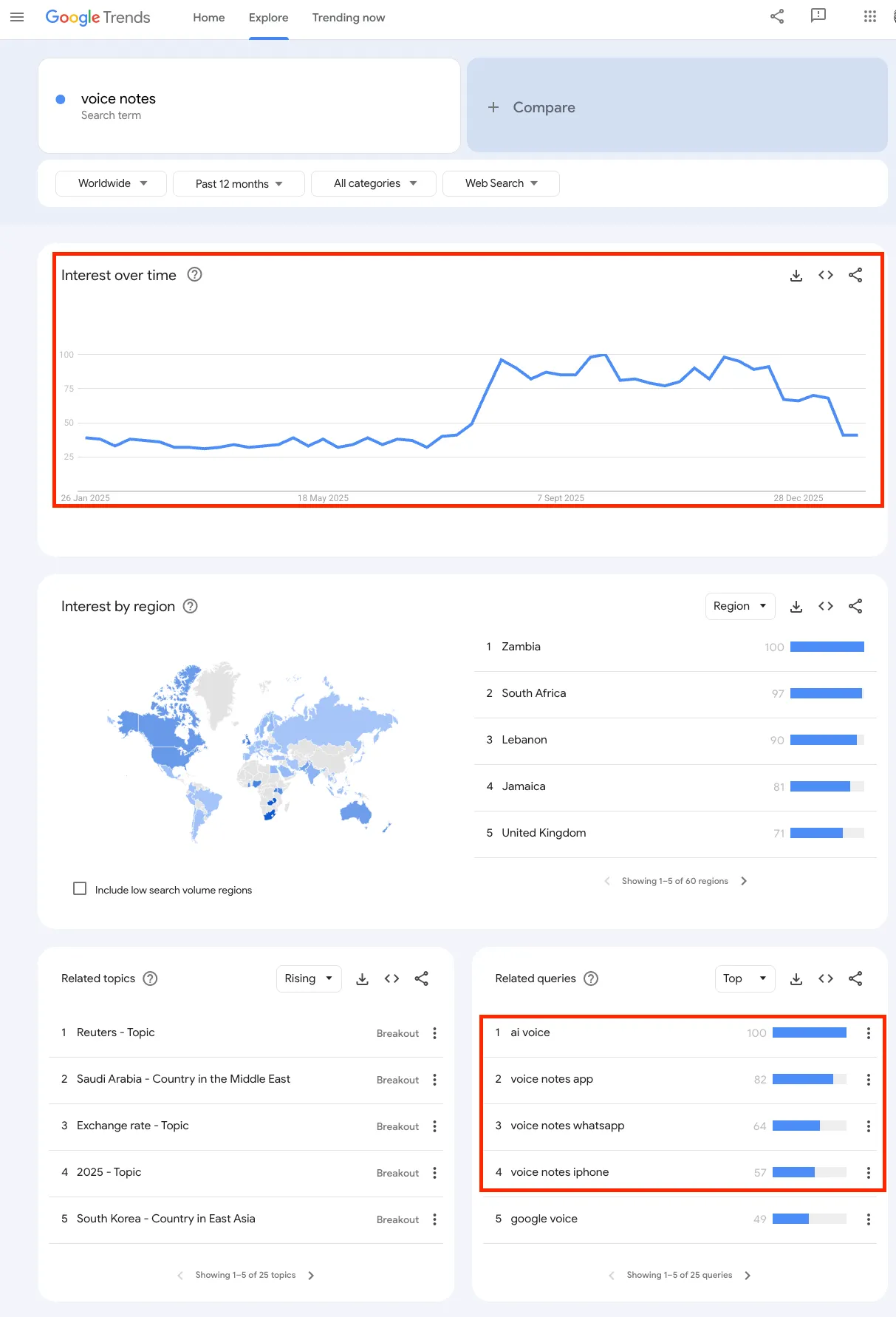Open Zambia region row

675,647
